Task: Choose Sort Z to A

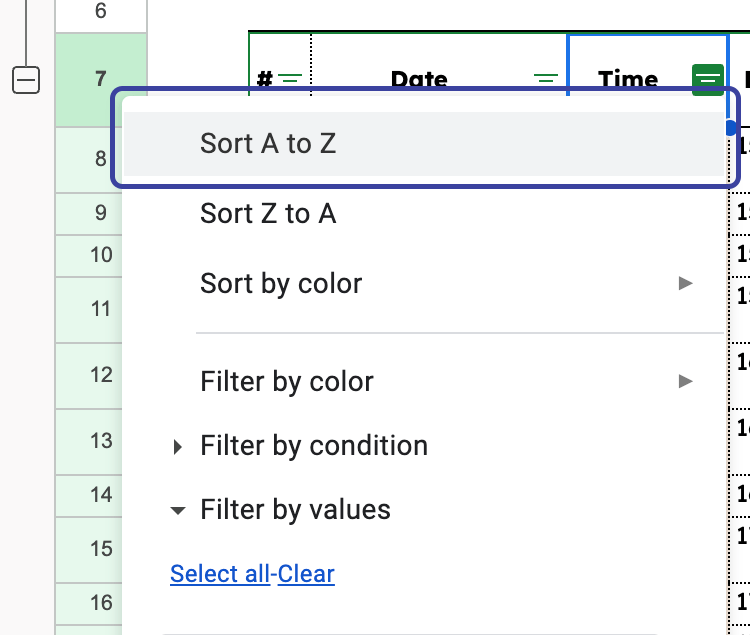Action: click(x=268, y=214)
